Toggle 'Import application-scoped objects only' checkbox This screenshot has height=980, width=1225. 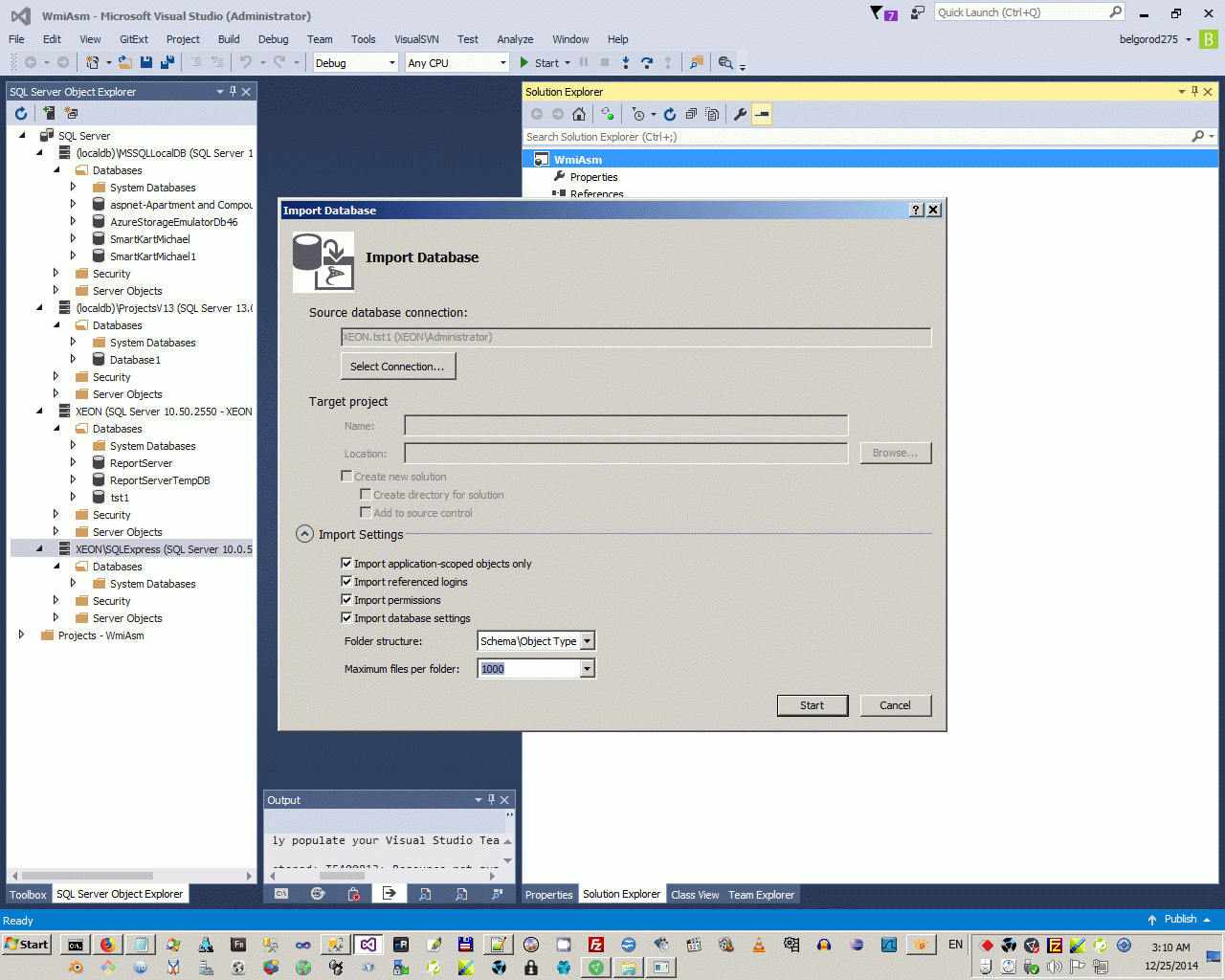point(347,564)
